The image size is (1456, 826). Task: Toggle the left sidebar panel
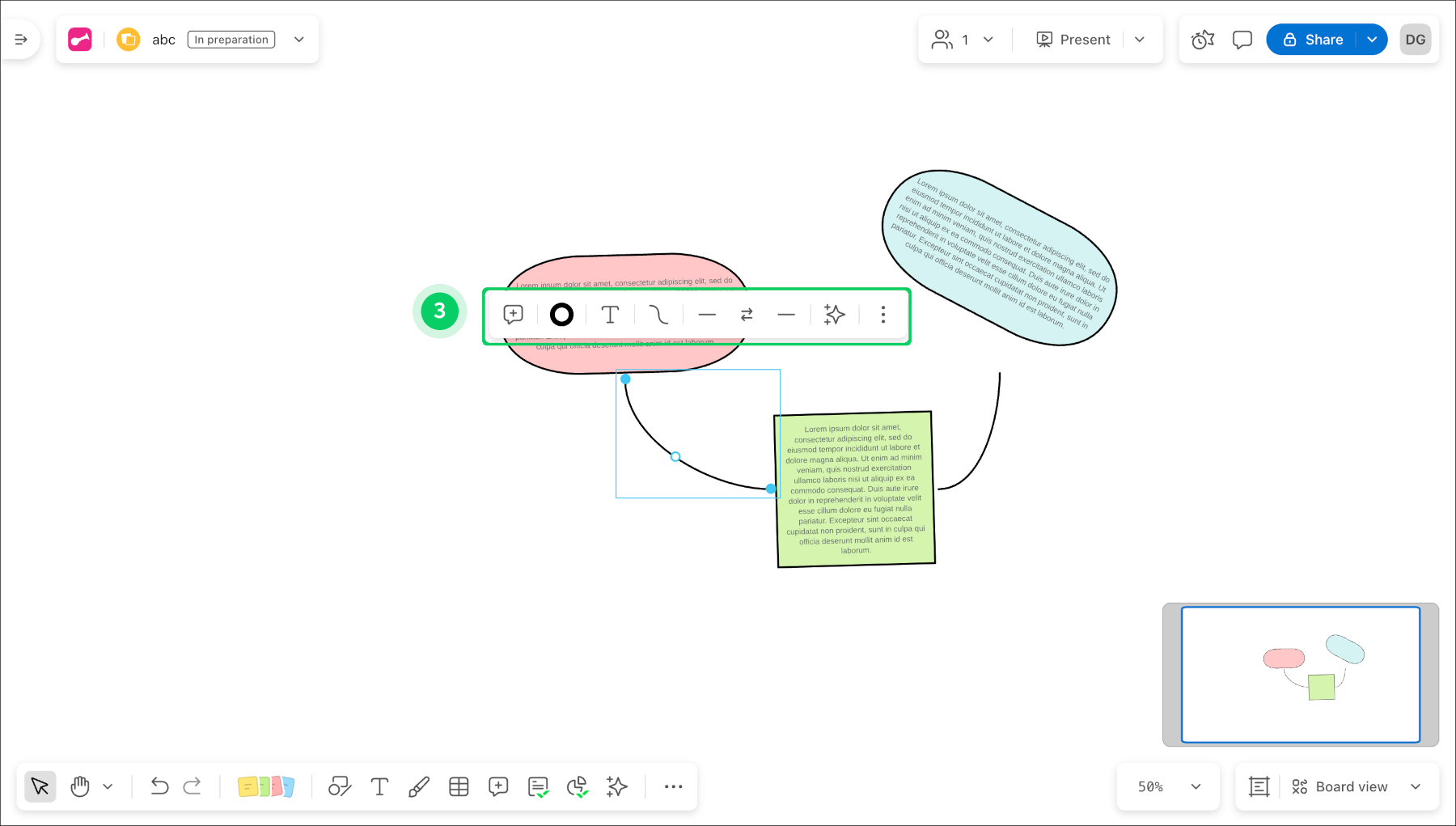[x=21, y=40]
